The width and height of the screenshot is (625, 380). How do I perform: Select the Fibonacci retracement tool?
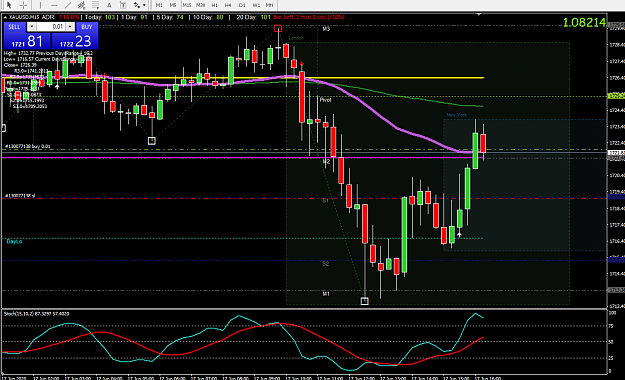tap(95, 5)
